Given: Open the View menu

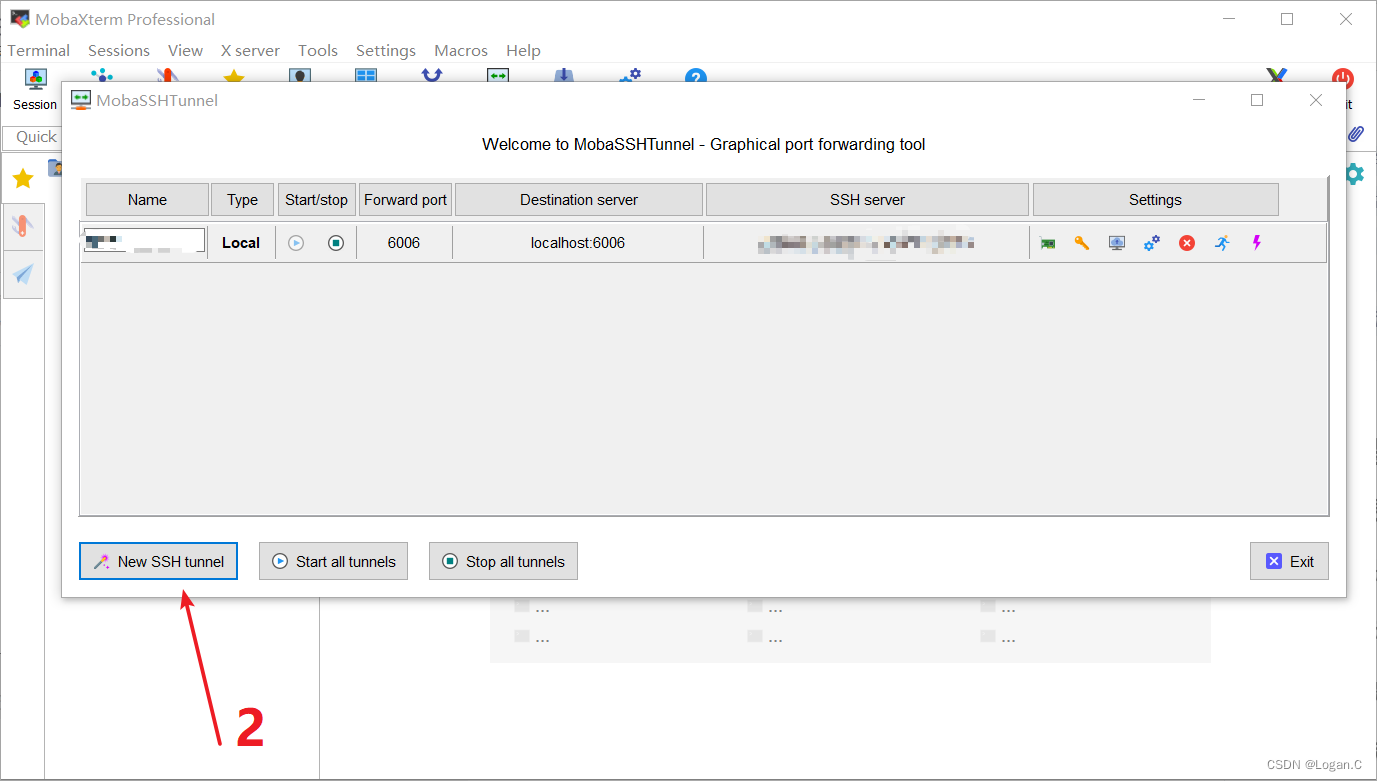Looking at the screenshot, I should coord(185,50).
